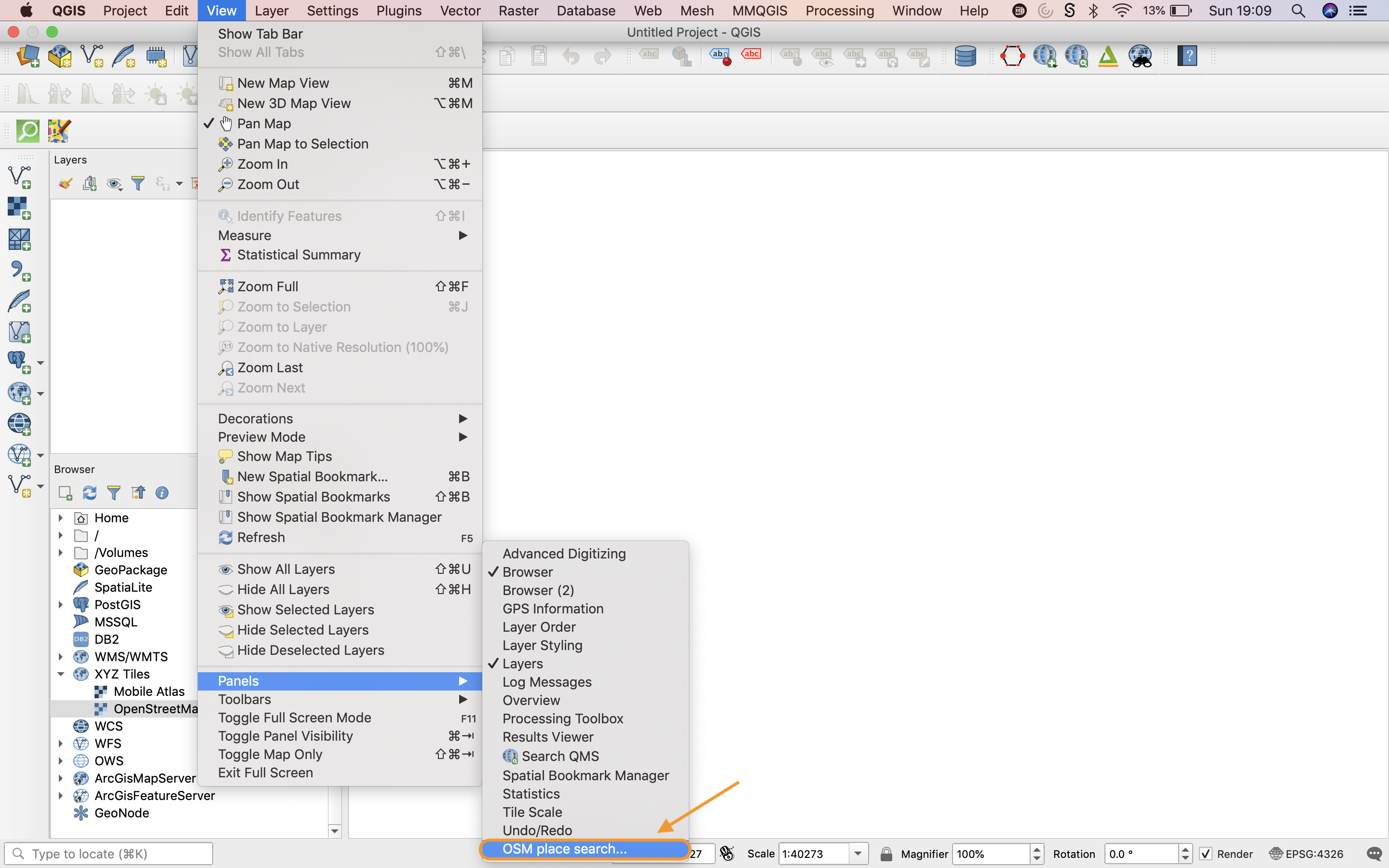Open the Data Source Manager
This screenshot has width=1389, height=868.
(28, 56)
